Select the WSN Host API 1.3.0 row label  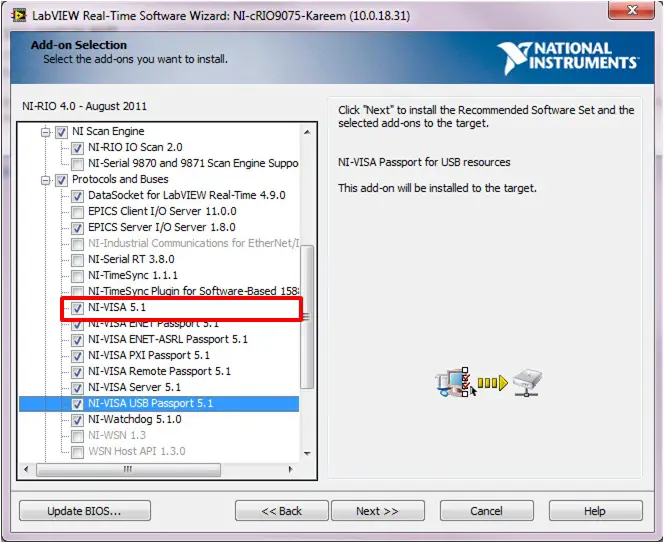click(x=137, y=452)
